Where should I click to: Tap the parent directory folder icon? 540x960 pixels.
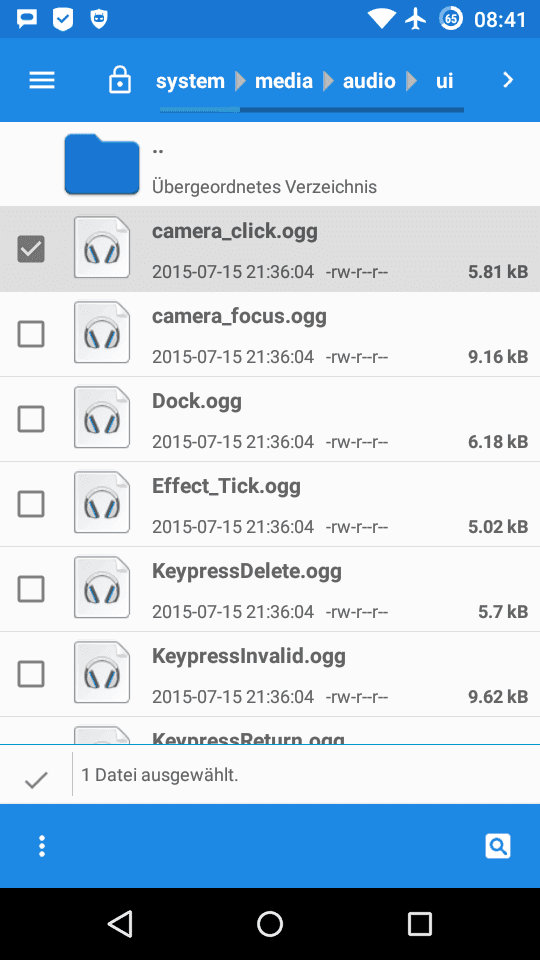point(102,164)
